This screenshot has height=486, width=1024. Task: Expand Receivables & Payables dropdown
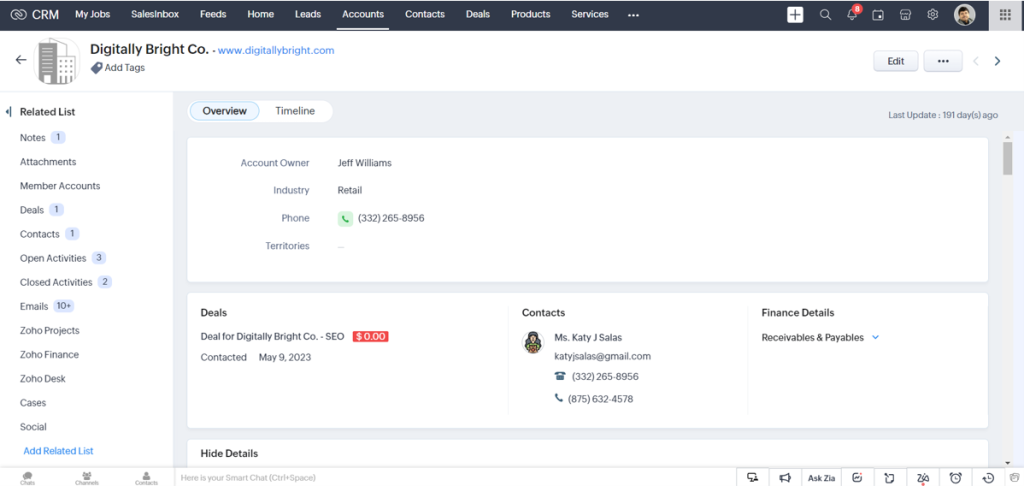coord(876,338)
